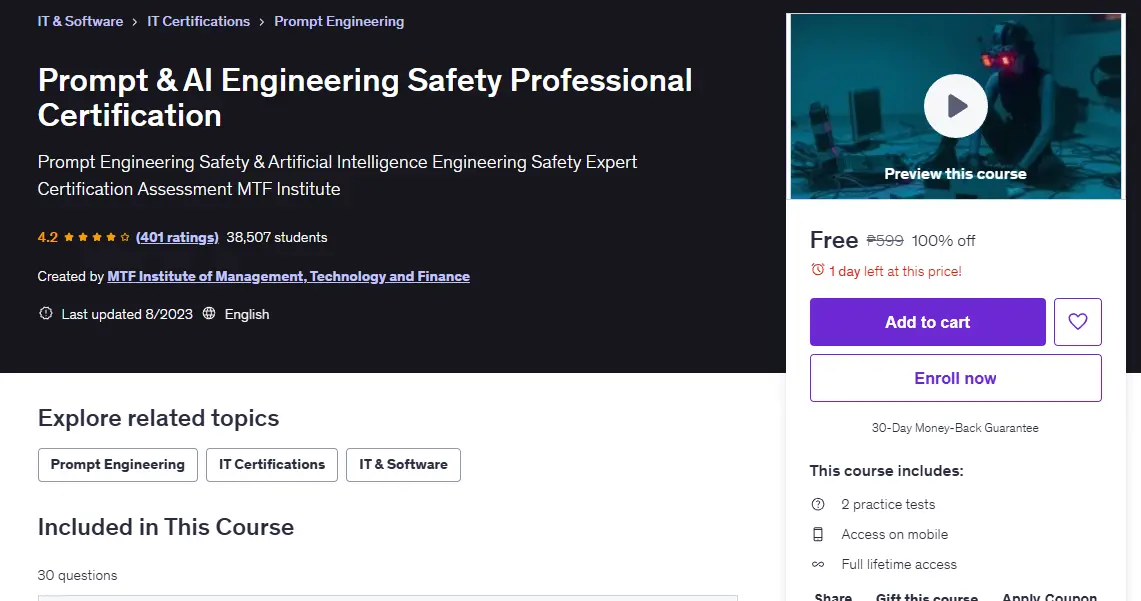This screenshot has height=601, width=1141.
Task: Click the Enroll now button
Action: point(955,378)
